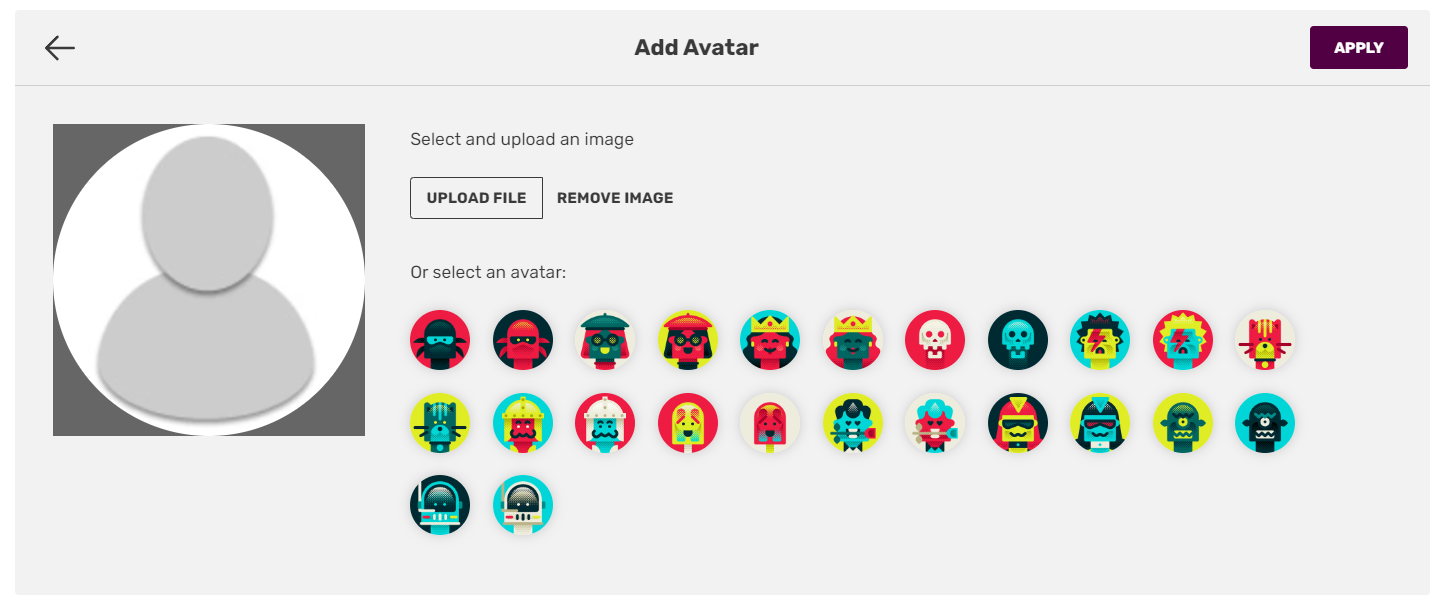The image size is (1444, 605).
Task: Go back using the left arrow
Action: coord(60,48)
